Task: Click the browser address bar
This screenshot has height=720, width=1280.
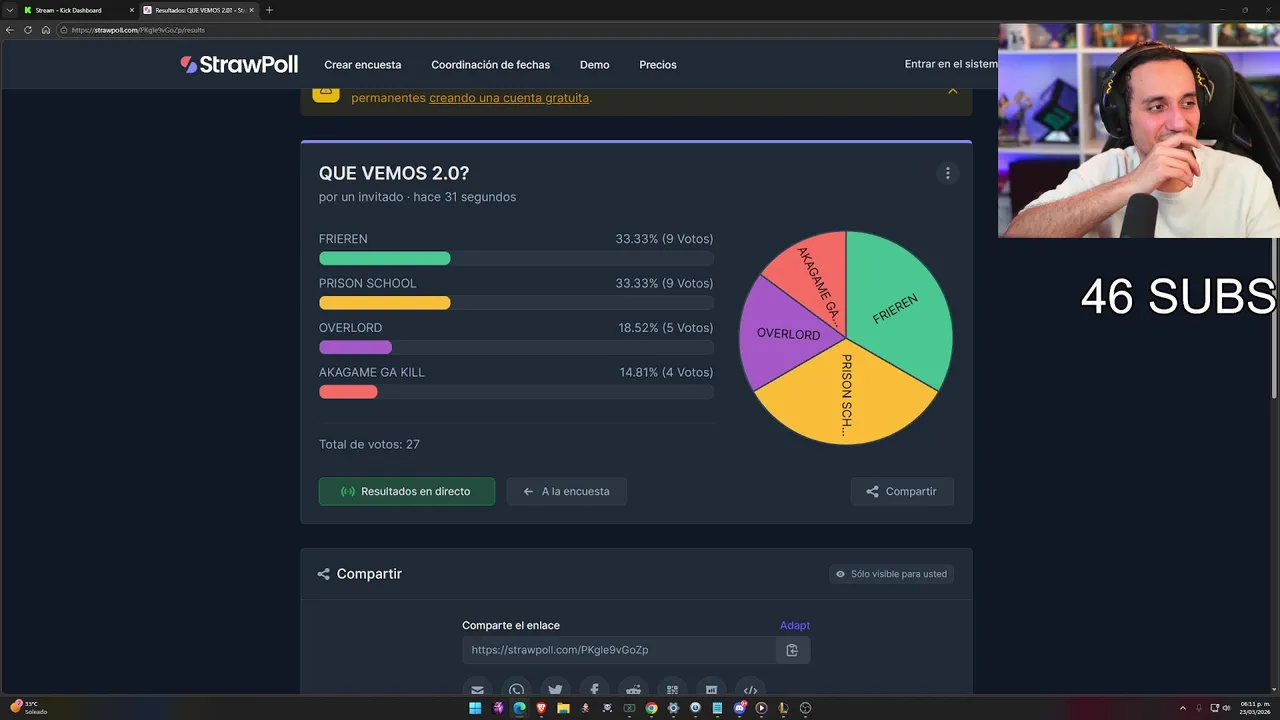Action: pos(525,30)
